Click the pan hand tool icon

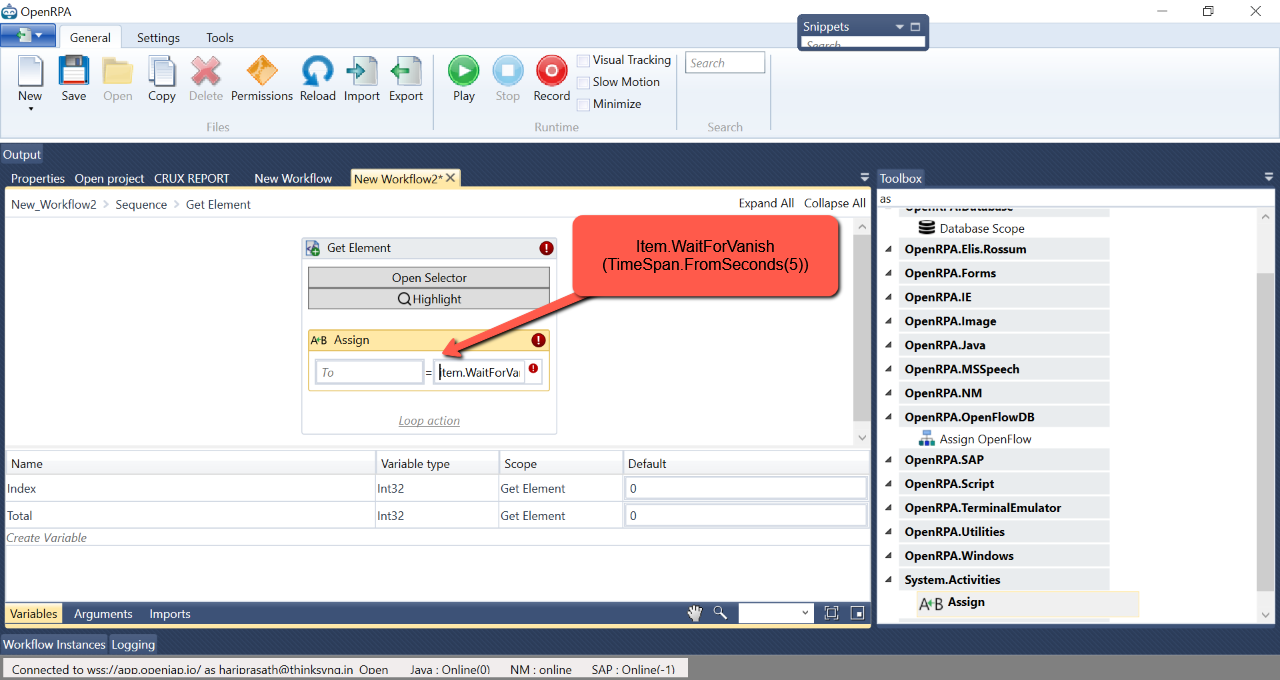[x=695, y=613]
